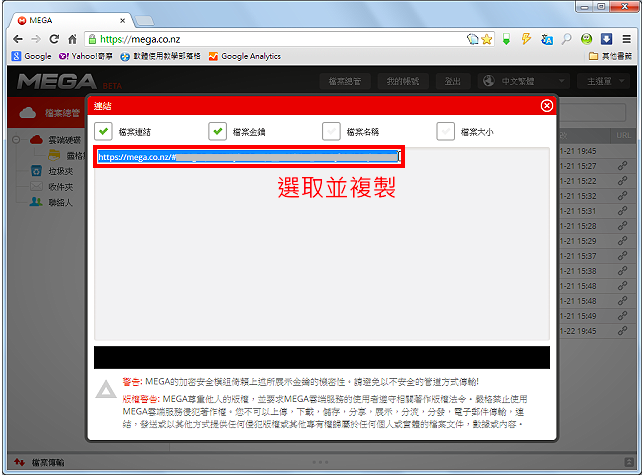
Task: Click the browser back arrow
Action: 18,39
